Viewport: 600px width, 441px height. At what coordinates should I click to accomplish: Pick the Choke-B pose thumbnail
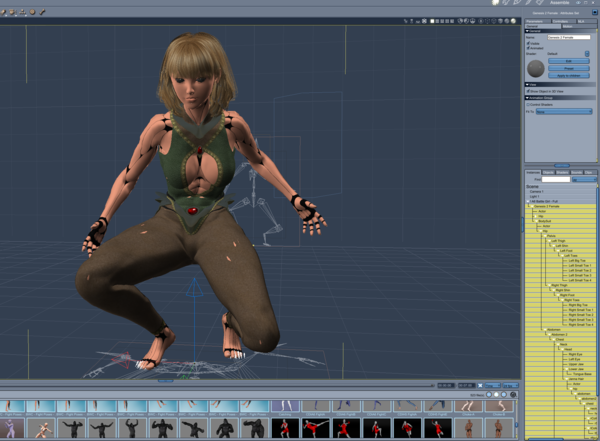499,408
